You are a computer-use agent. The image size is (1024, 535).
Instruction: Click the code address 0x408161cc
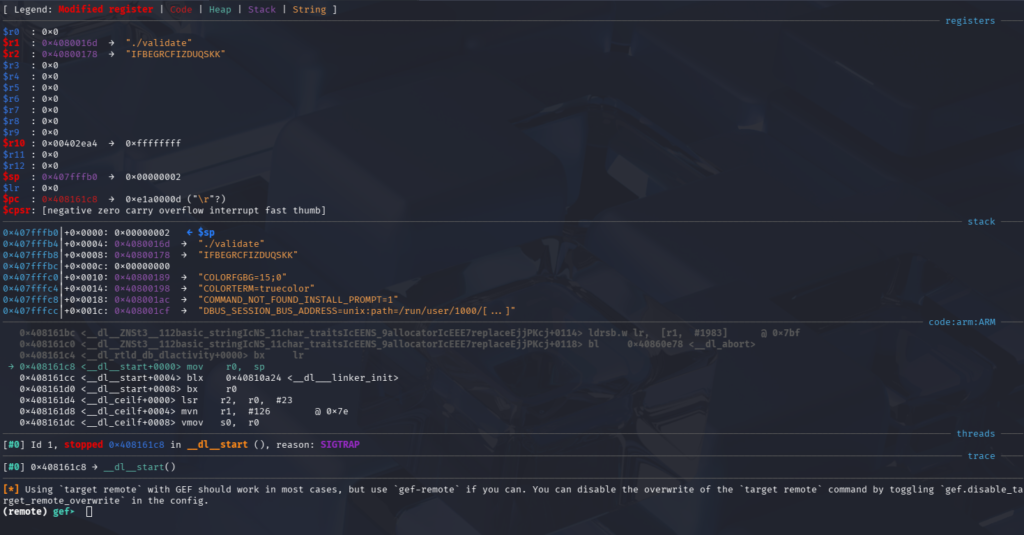pyautogui.click(x=48, y=378)
